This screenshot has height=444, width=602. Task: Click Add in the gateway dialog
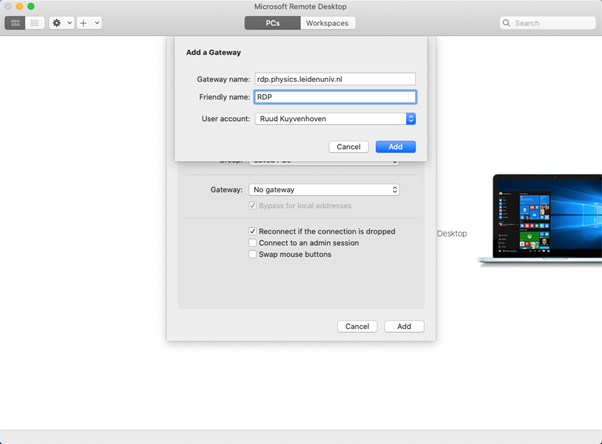395,147
